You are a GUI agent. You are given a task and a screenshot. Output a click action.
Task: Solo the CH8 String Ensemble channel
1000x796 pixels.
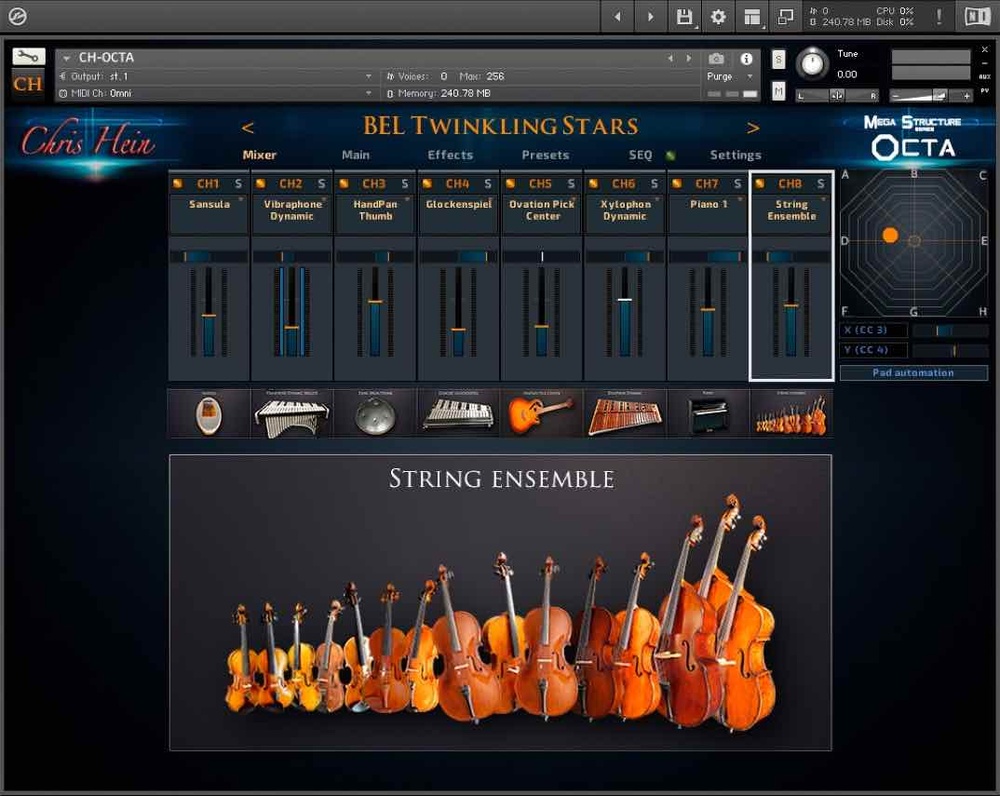tap(821, 184)
